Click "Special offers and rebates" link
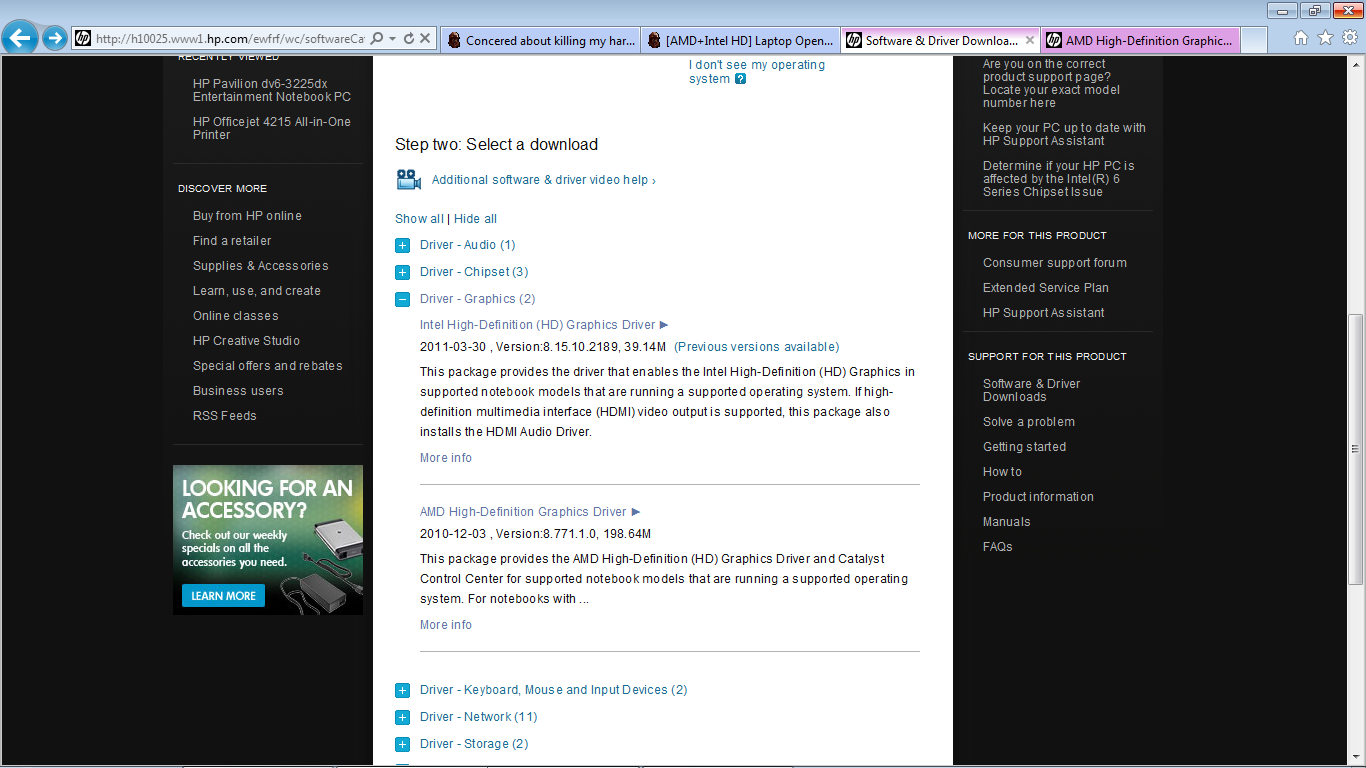Image resolution: width=1366 pixels, height=768 pixels. pyautogui.click(x=268, y=366)
